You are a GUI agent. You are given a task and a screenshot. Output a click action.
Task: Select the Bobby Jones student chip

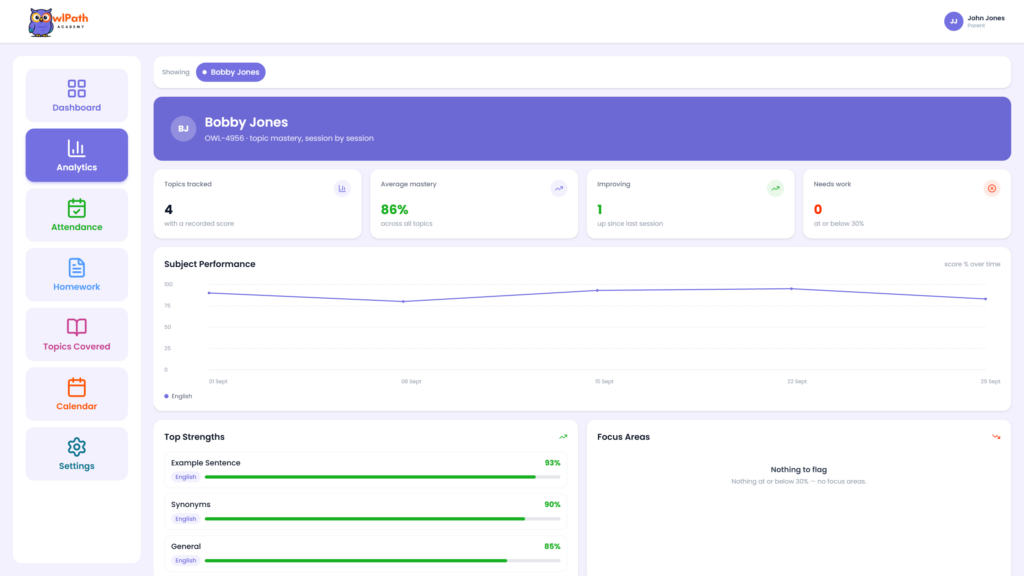pos(231,72)
